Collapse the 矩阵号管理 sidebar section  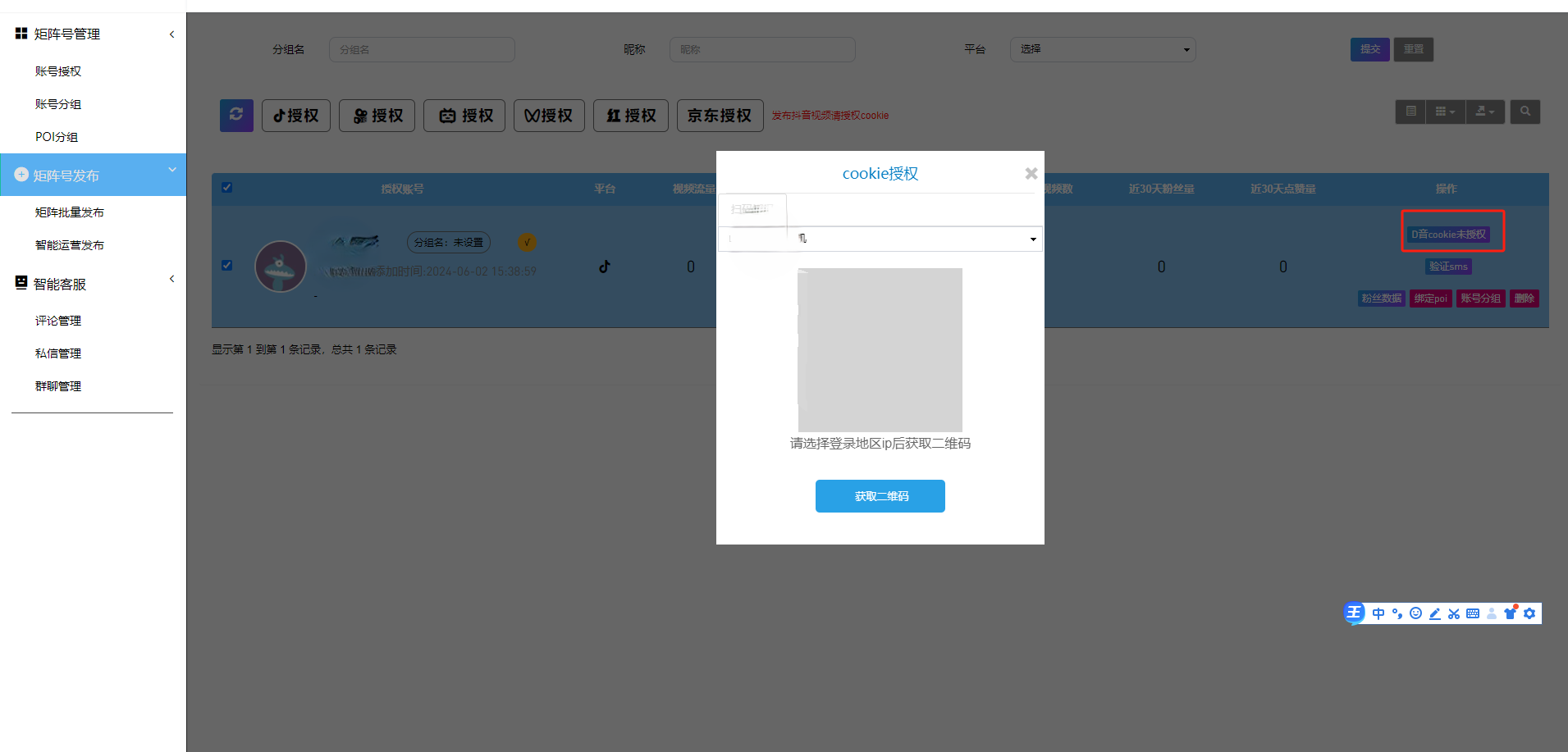pyautogui.click(x=171, y=34)
